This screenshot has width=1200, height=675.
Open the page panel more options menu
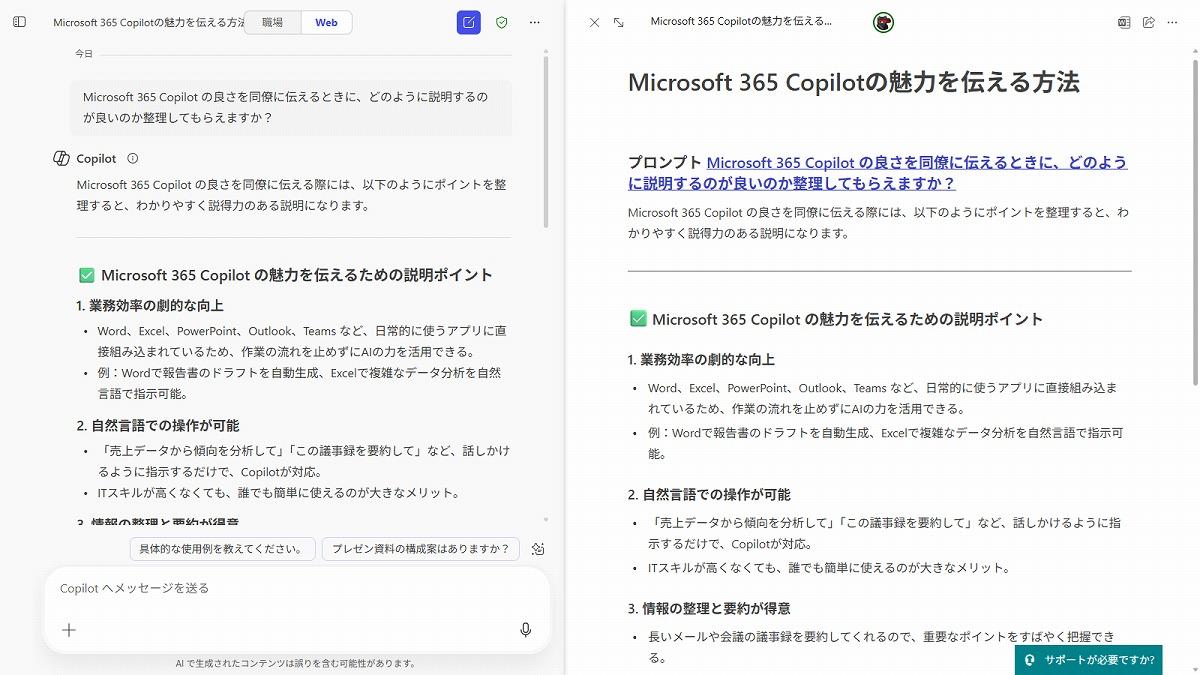click(x=1172, y=22)
